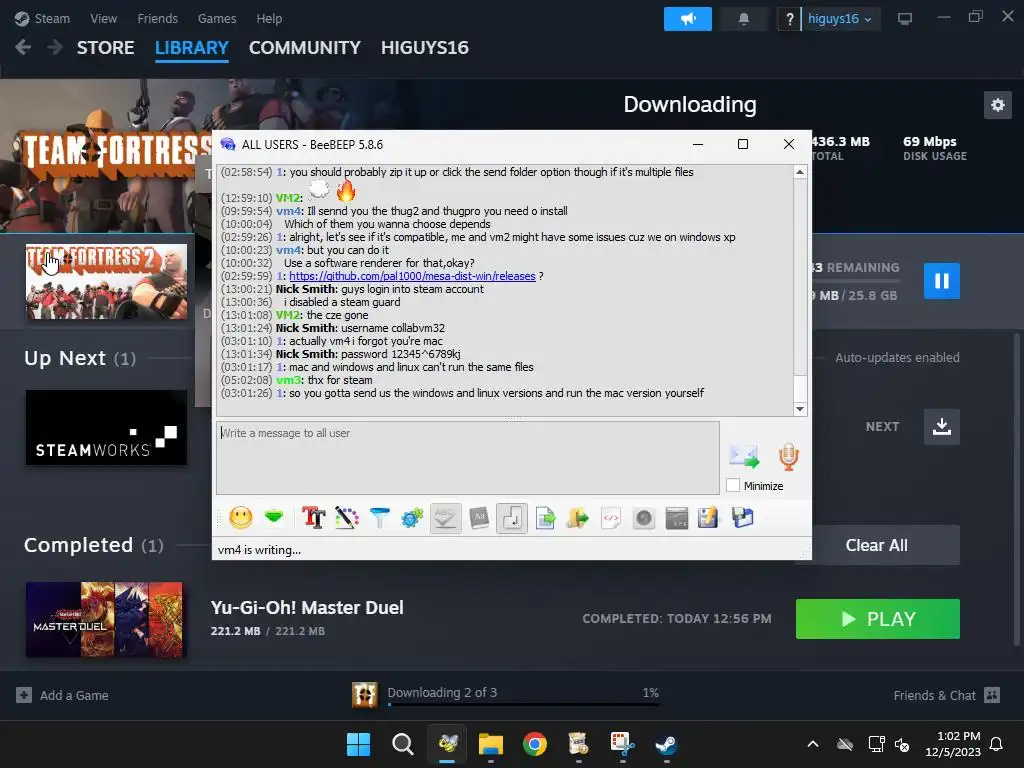Click the gray round disc toolbar icon
The width and height of the screenshot is (1024, 768).
644,518
